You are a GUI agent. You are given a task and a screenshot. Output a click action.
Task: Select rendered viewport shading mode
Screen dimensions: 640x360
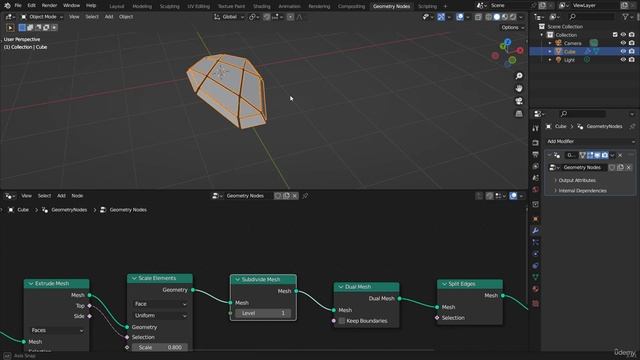point(513,17)
